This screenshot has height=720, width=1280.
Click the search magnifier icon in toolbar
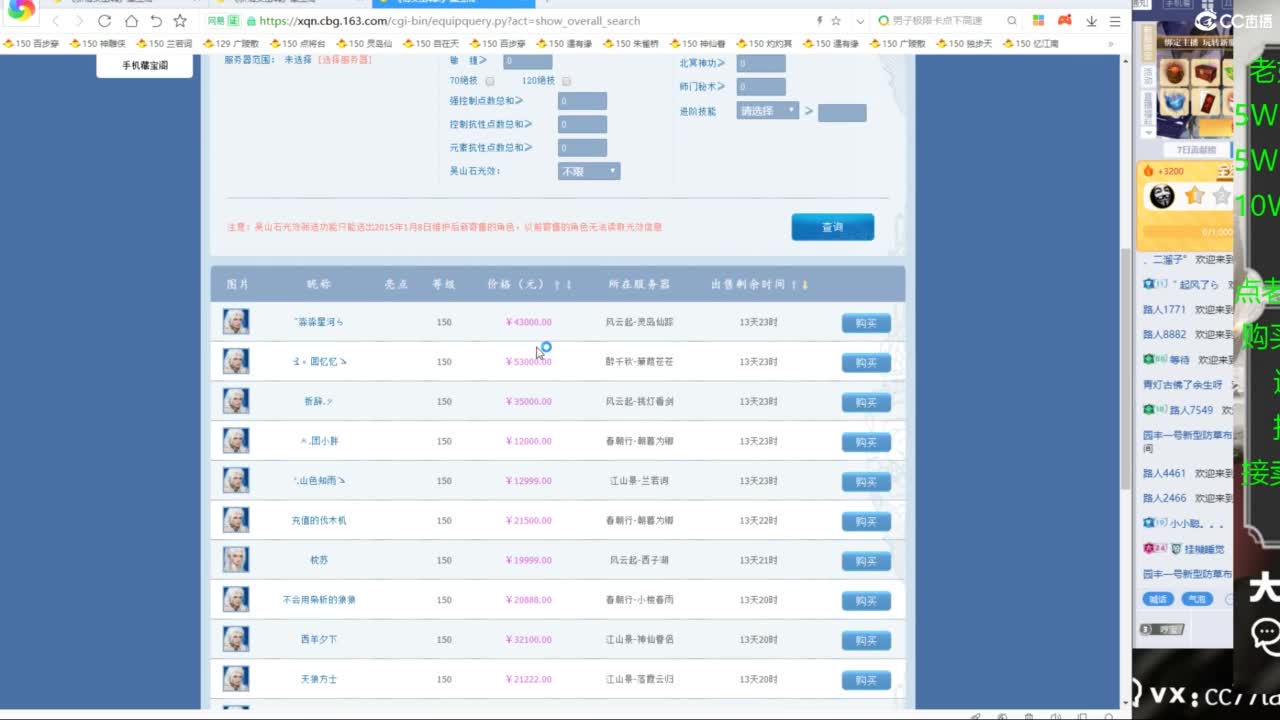pos(1012,21)
